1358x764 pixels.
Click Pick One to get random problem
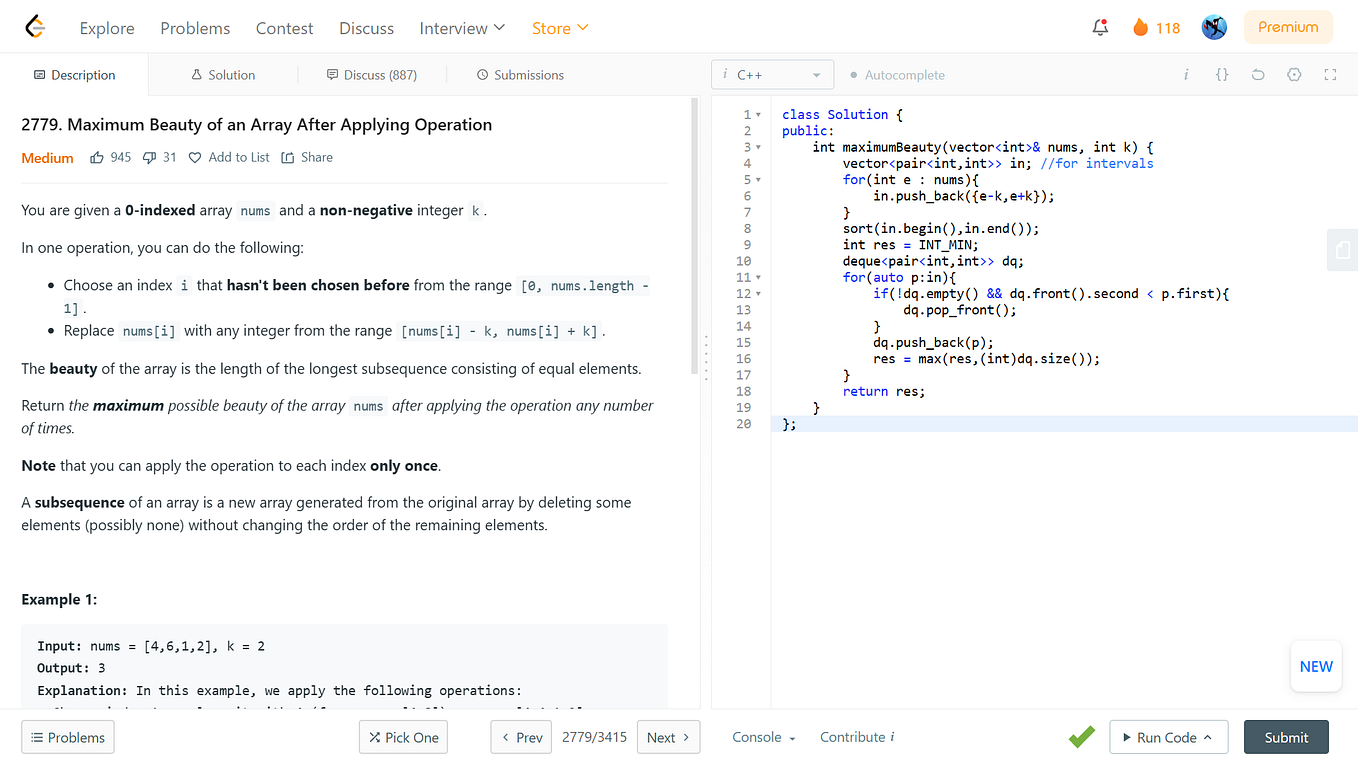403,737
